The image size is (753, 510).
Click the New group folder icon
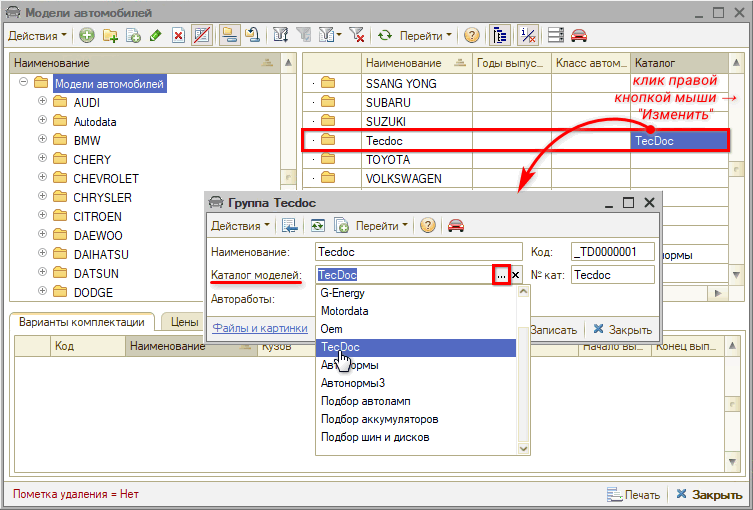coord(110,35)
